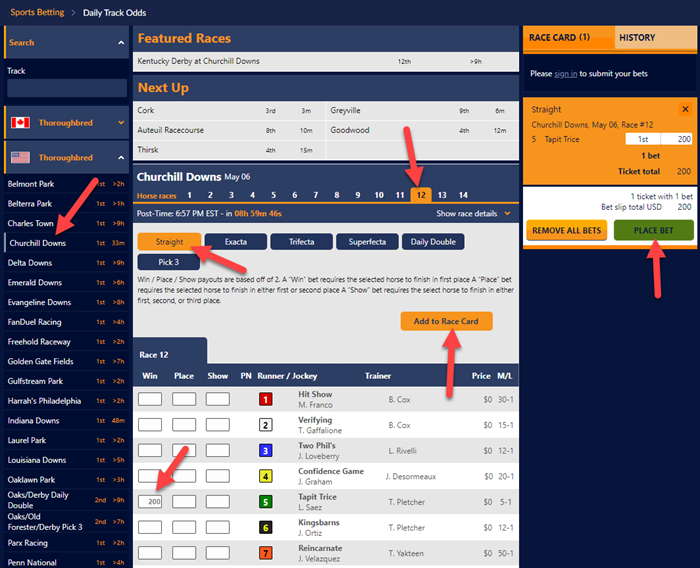The width and height of the screenshot is (700, 568).
Task: Click yellow number 4 badge for Confidence Game
Action: pyautogui.click(x=266, y=476)
